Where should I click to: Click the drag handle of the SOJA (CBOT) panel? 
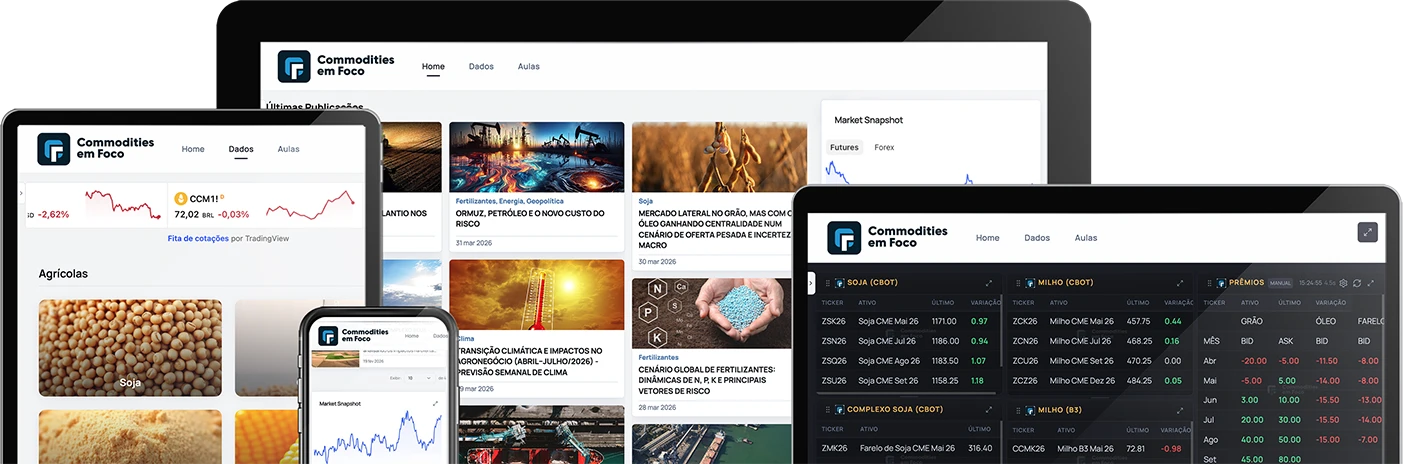click(827, 283)
